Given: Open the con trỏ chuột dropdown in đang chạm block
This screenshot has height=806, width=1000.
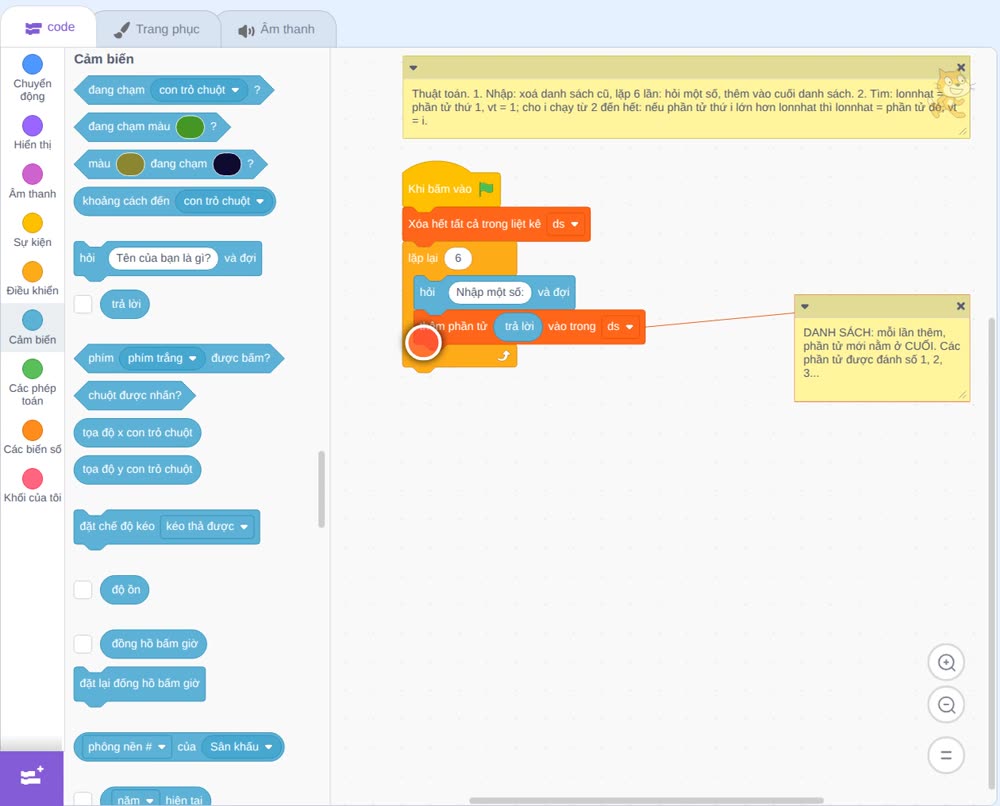Looking at the screenshot, I should (200, 90).
